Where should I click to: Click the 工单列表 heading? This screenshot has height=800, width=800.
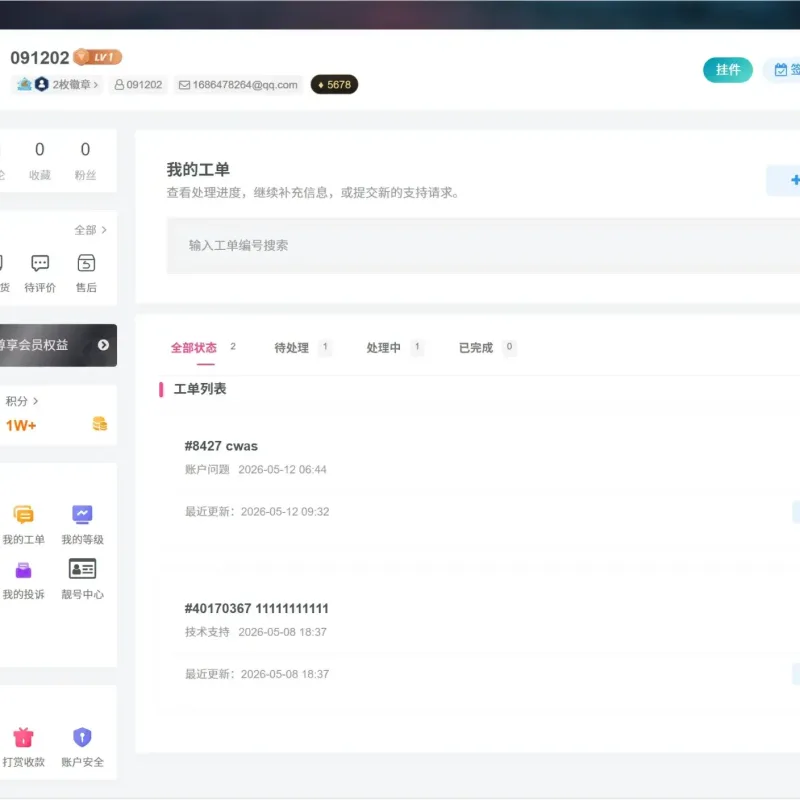click(199, 389)
